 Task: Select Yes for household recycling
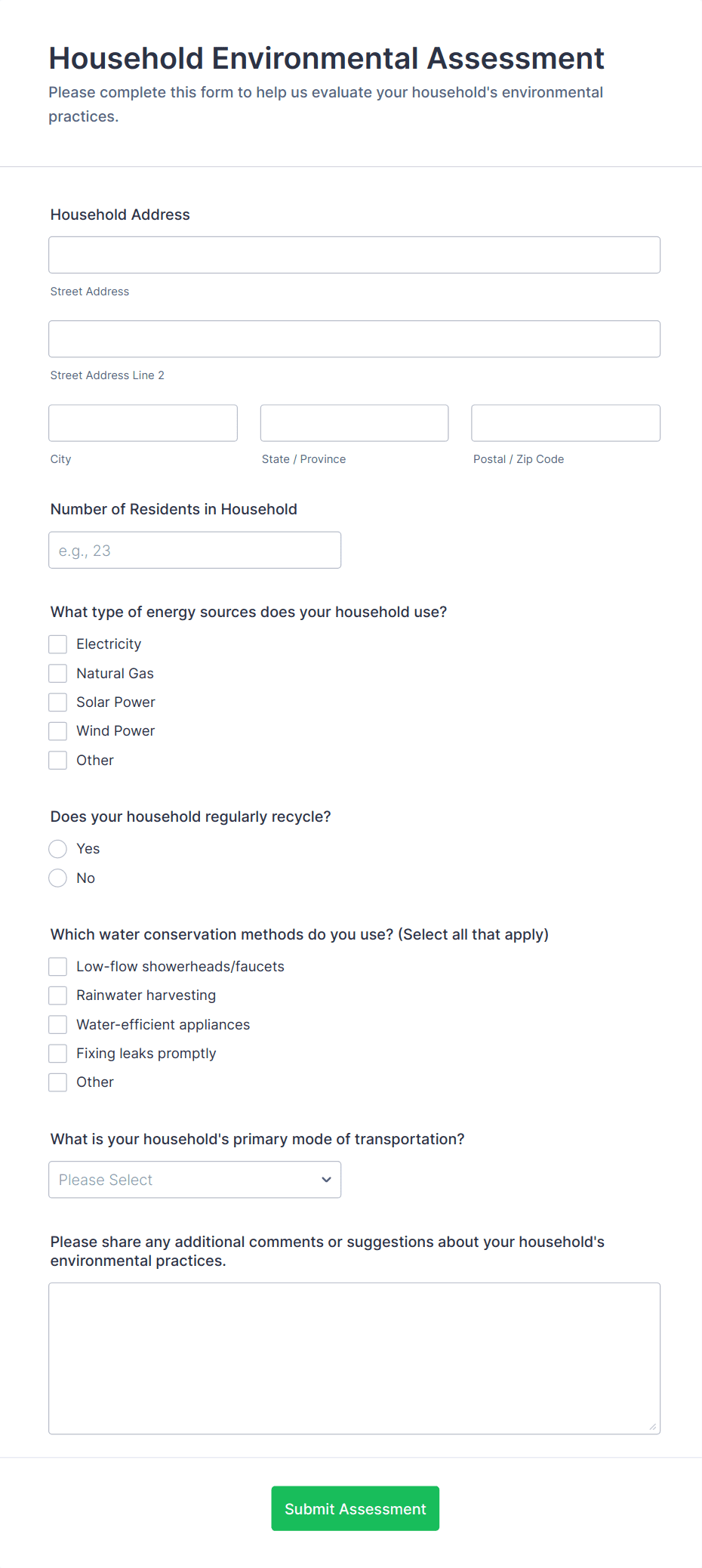click(57, 848)
